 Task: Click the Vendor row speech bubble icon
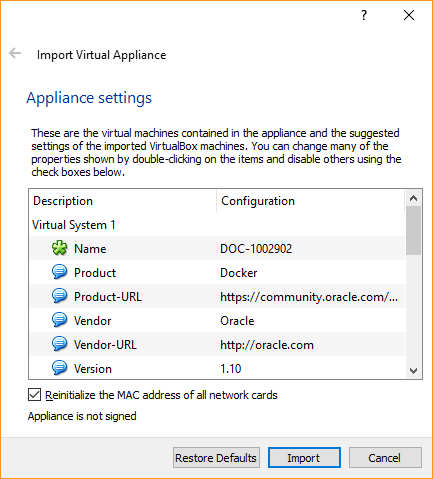[x=60, y=320]
